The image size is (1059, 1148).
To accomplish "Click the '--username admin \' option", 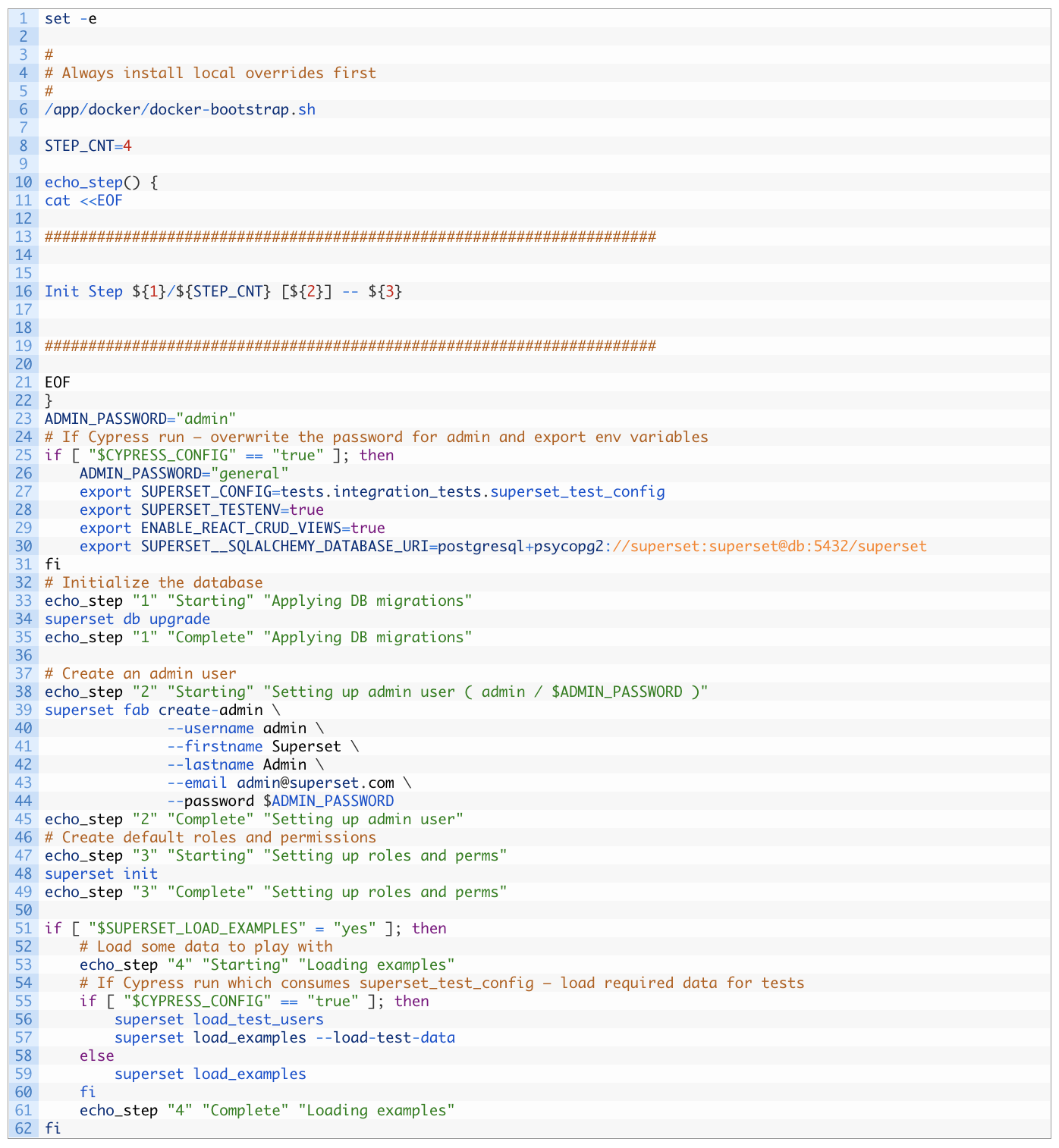I will (x=246, y=728).
